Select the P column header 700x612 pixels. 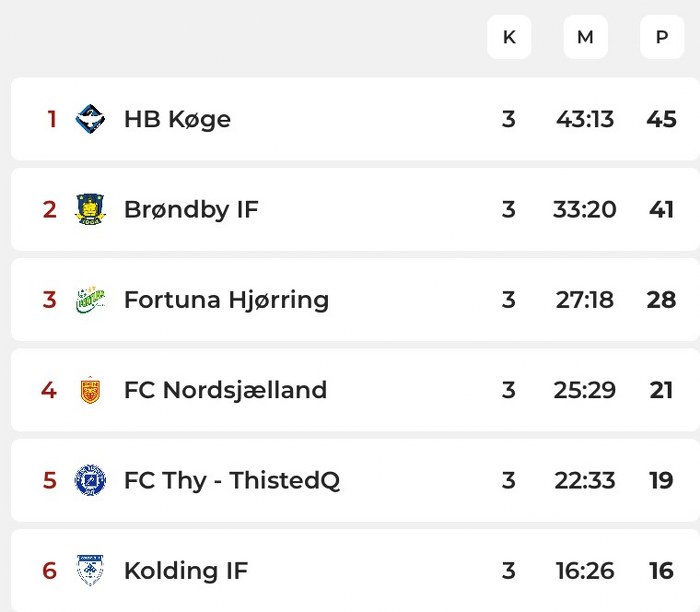pos(661,37)
